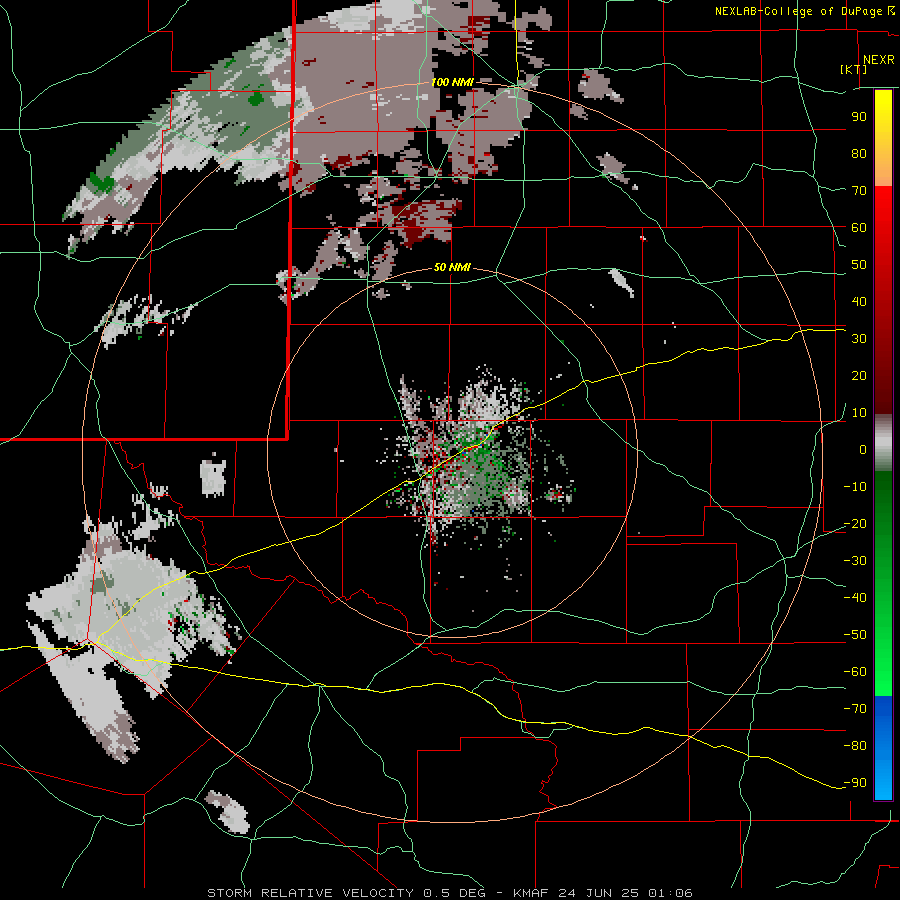Click the 24 JUN 25 date in the caption
The height and width of the screenshot is (900, 900).
599,893
